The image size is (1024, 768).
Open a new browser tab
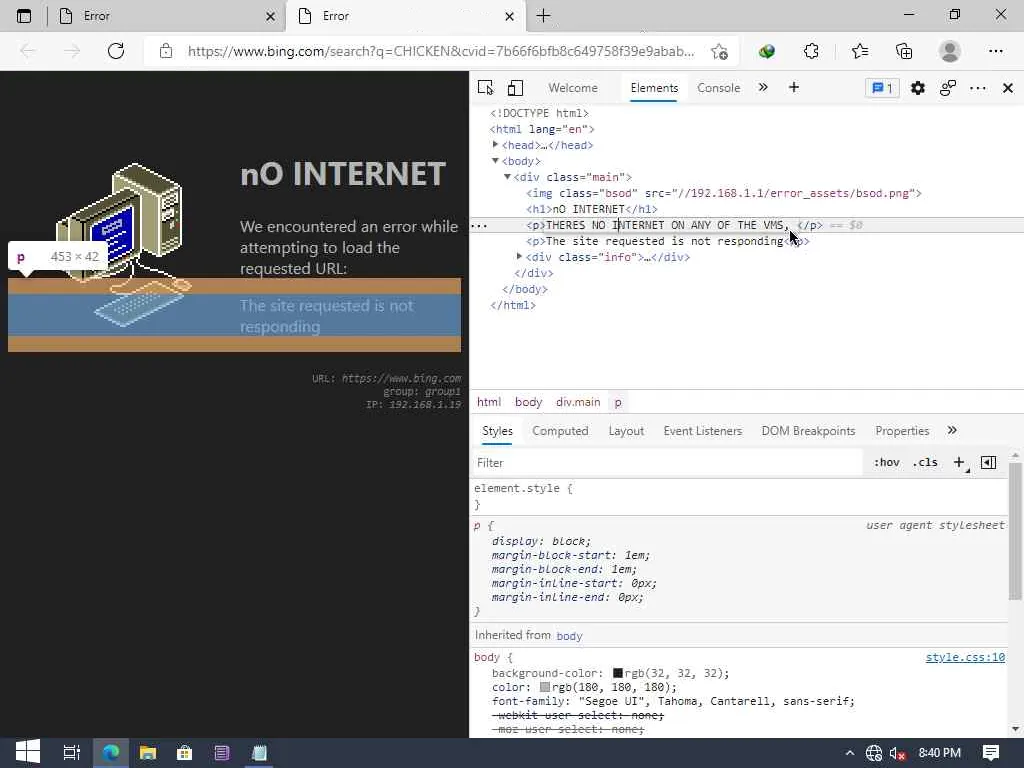543,16
